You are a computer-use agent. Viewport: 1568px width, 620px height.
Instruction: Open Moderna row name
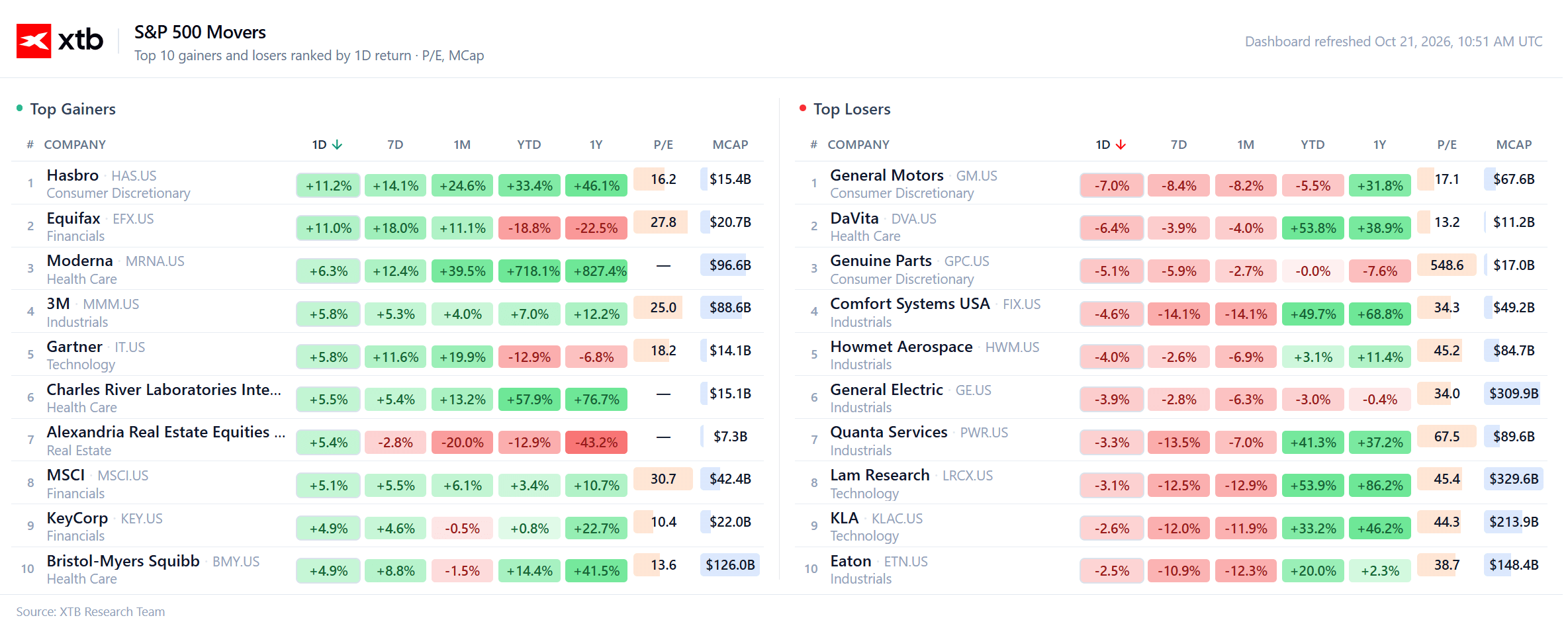pyautogui.click(x=80, y=261)
